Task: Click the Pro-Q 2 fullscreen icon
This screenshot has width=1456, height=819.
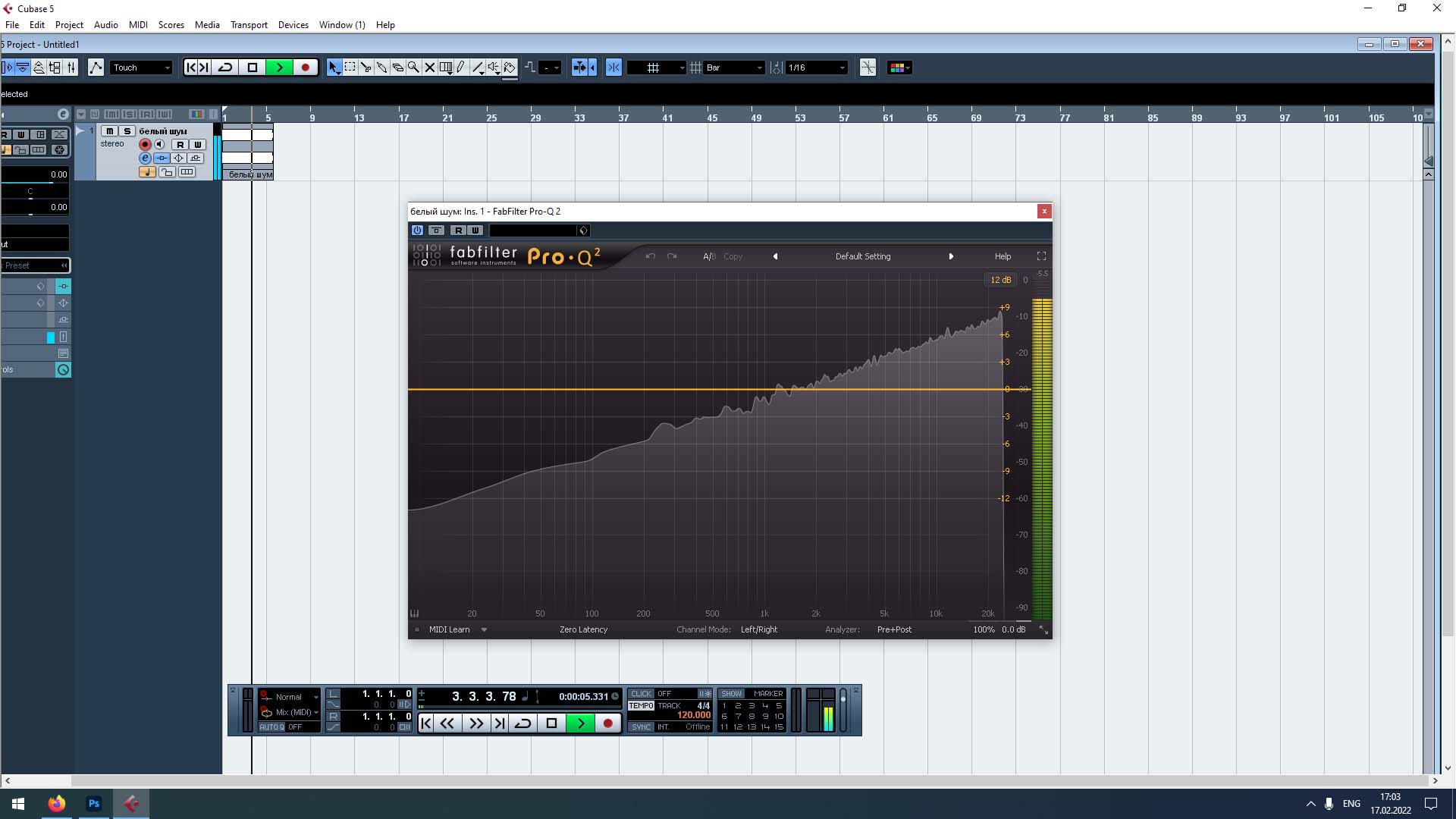Action: point(1041,256)
